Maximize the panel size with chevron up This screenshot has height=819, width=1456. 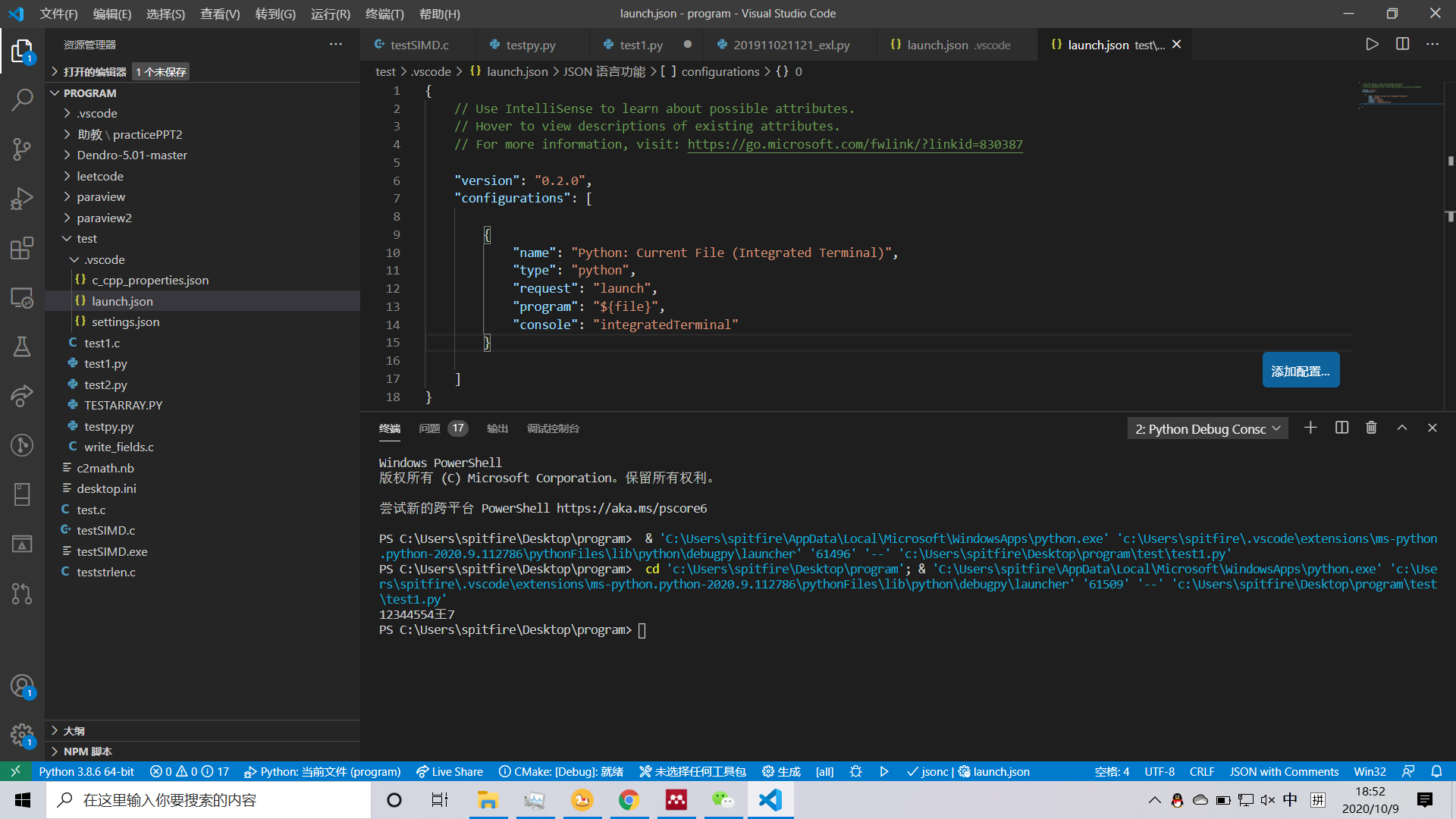(1402, 428)
